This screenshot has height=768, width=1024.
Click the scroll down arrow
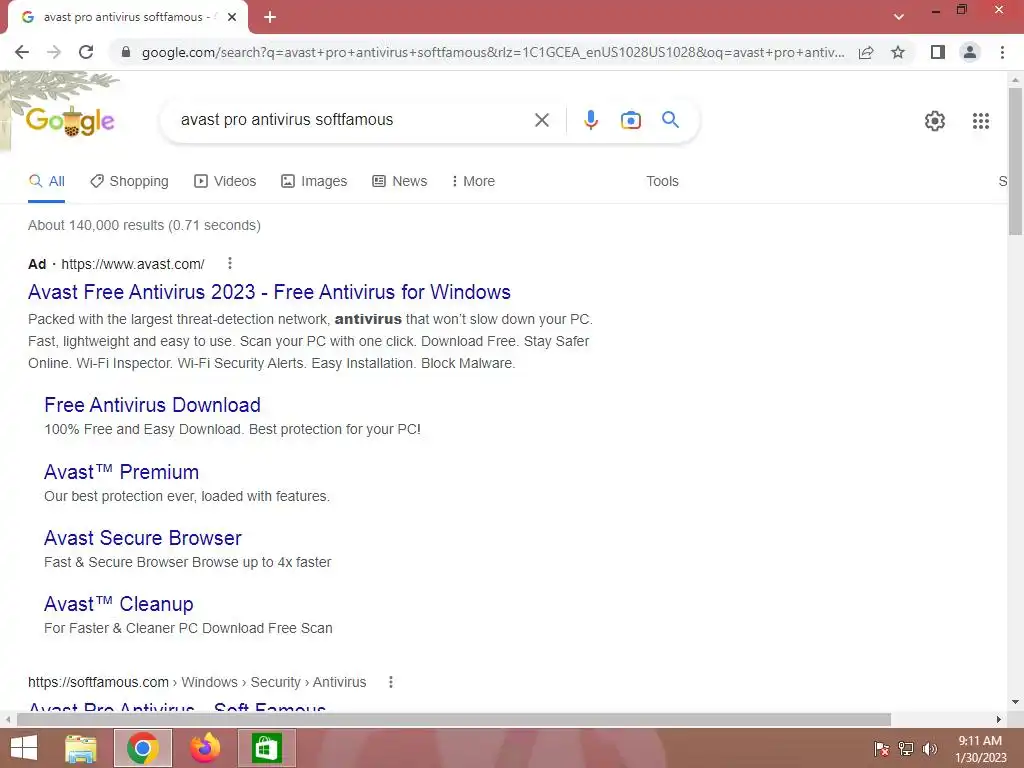pos(1015,703)
